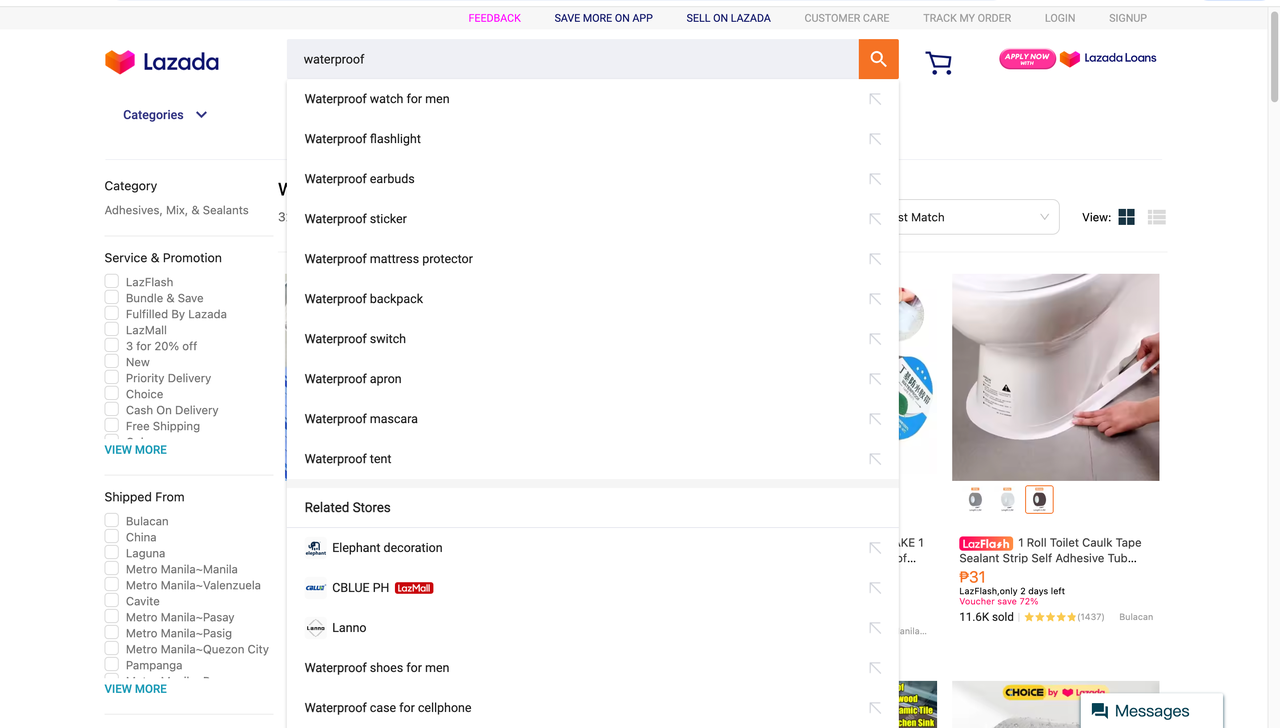The image size is (1280, 728).
Task: Click arrow icon beside CBLUE PH store
Action: pos(875,588)
